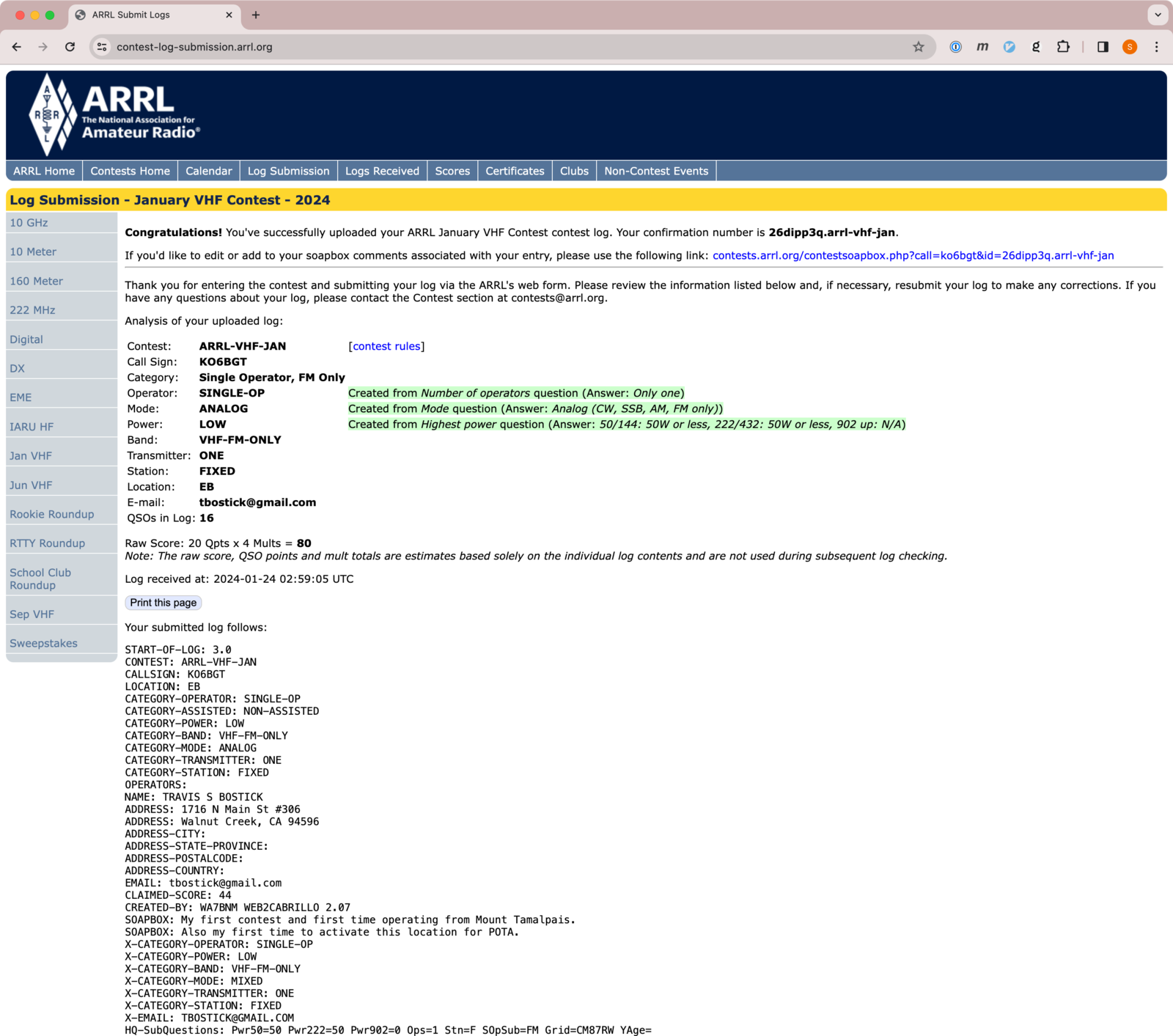Open the orange profile avatar
The height and width of the screenshot is (1036, 1173).
click(1130, 47)
